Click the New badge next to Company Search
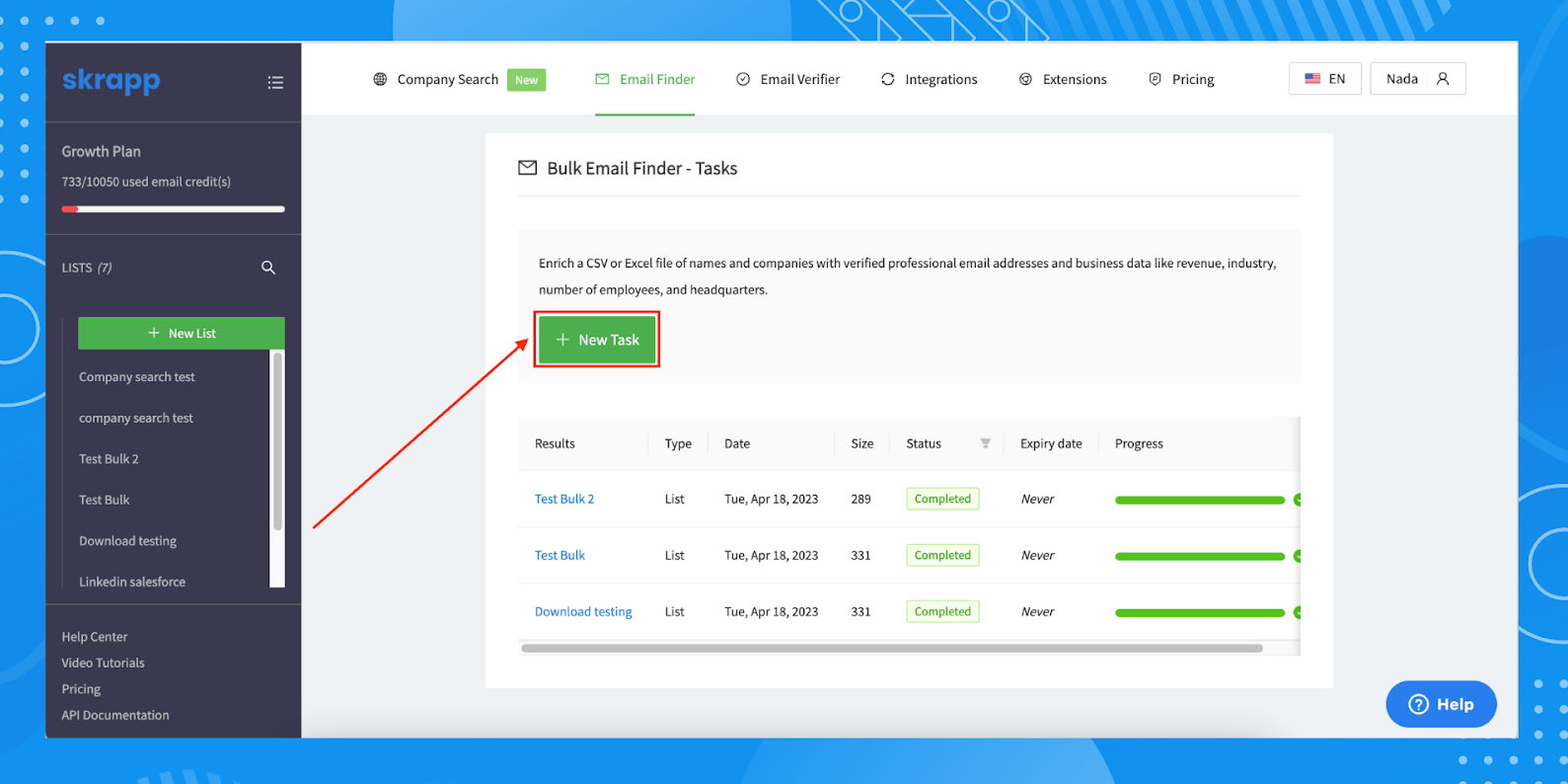The height and width of the screenshot is (784, 1568). click(x=527, y=80)
